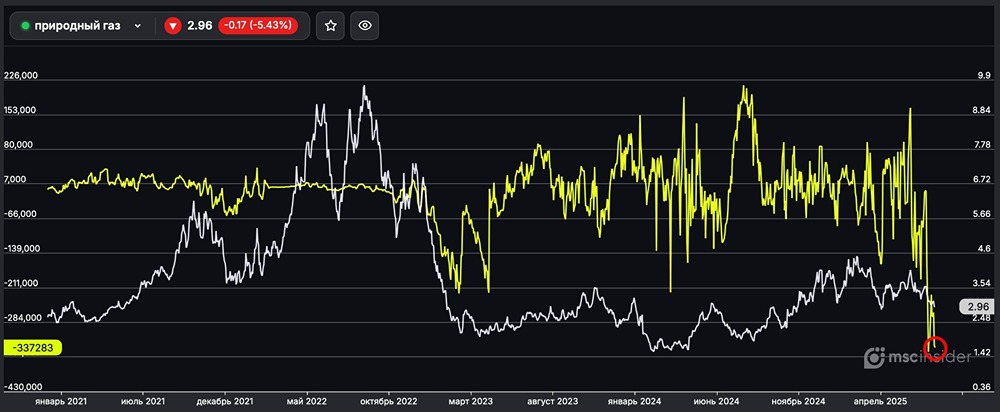Click the green status dot beside природный газ

point(26,26)
